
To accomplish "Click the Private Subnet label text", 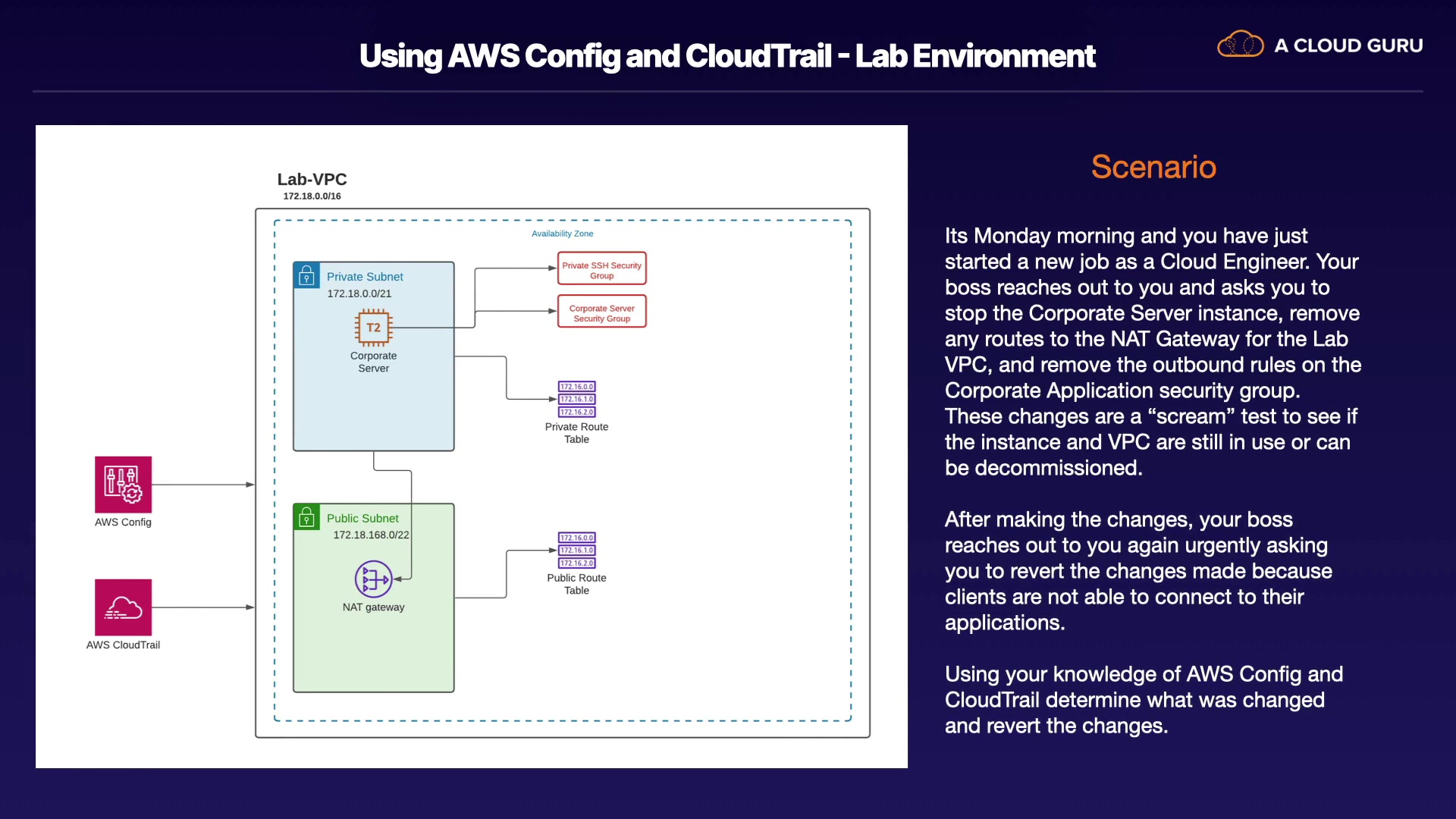I will point(365,277).
